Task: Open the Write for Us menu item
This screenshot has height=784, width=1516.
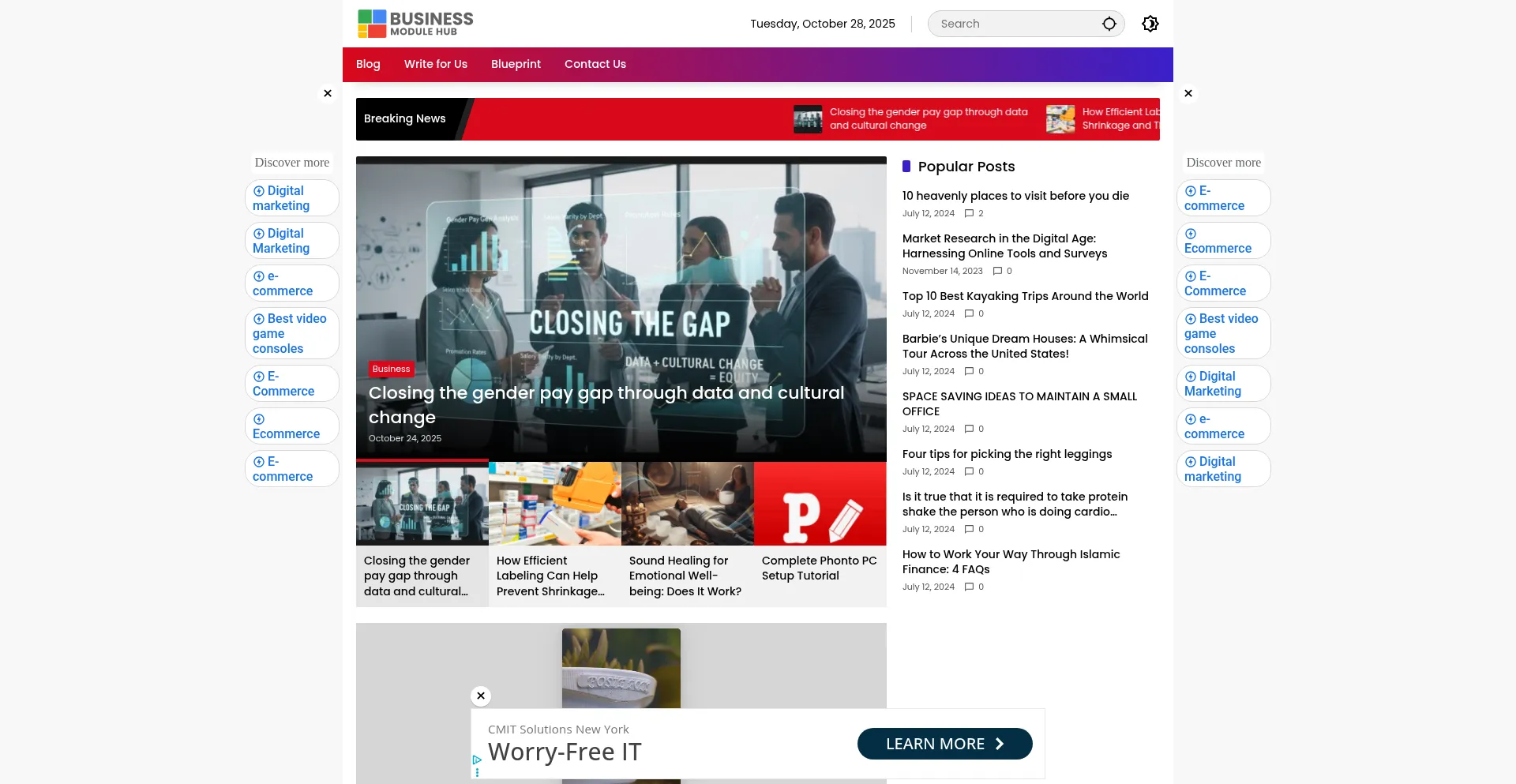Action: tap(435, 64)
